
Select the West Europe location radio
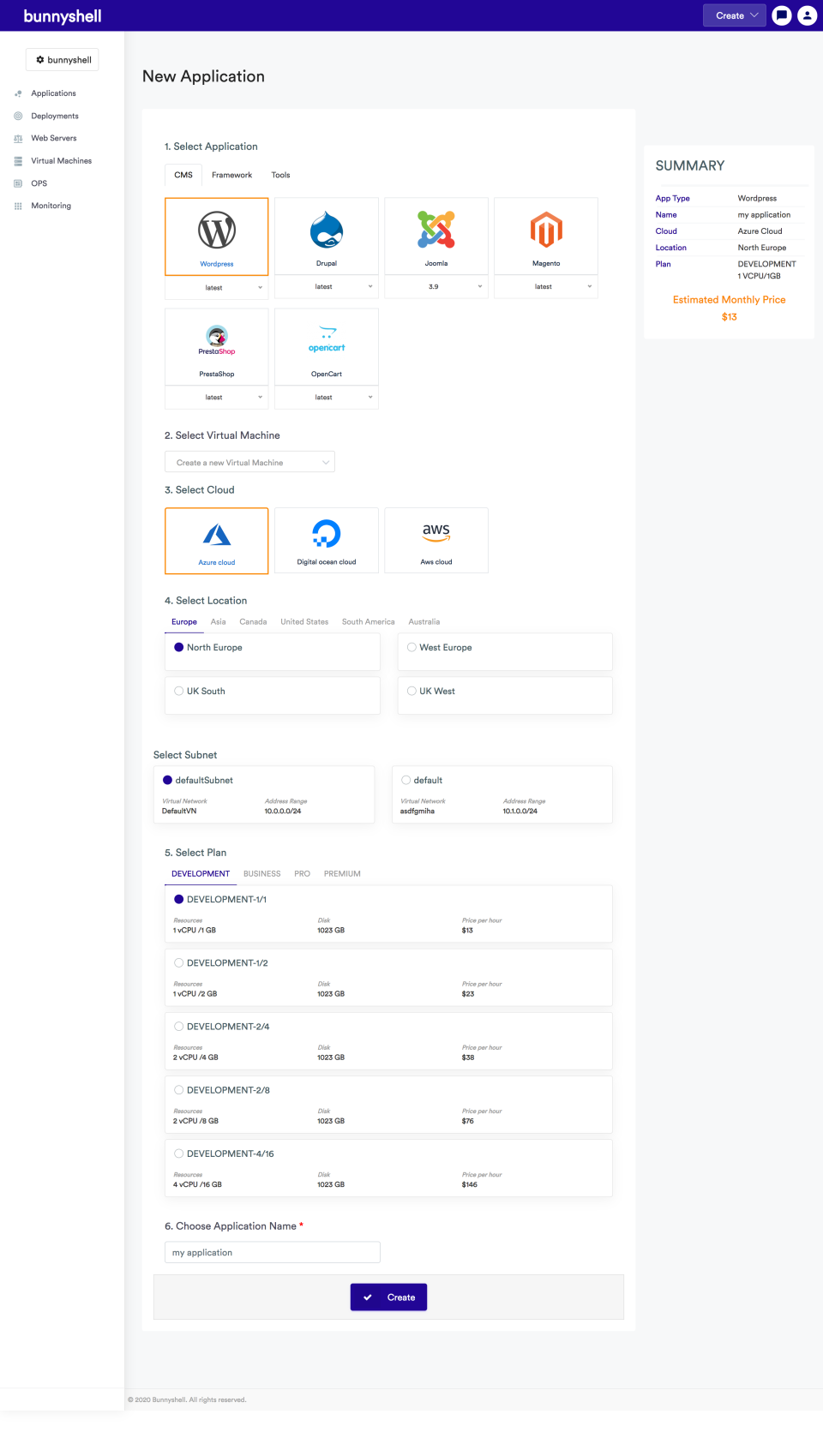(411, 647)
